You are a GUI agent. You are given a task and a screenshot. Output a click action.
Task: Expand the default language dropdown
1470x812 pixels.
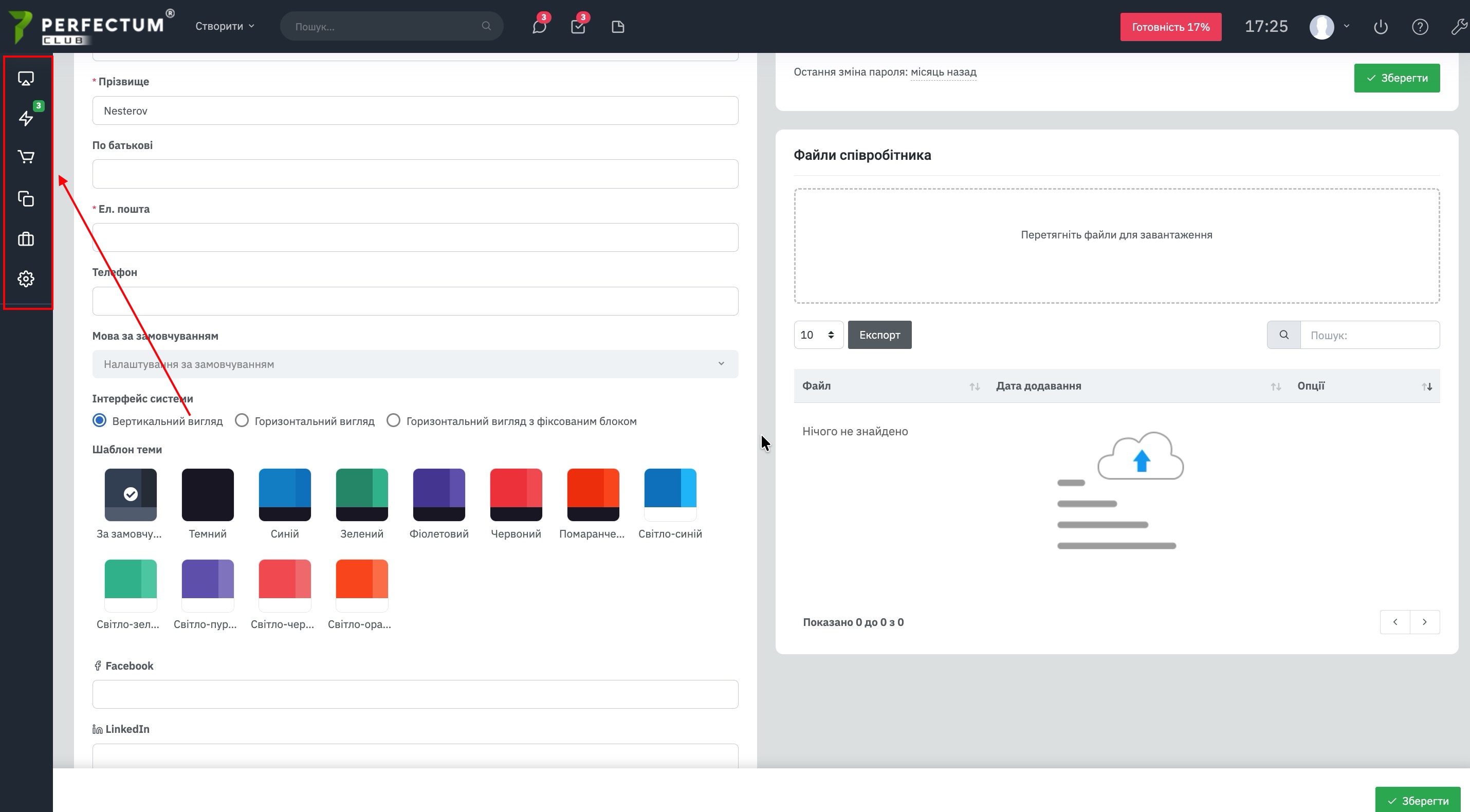pos(415,364)
